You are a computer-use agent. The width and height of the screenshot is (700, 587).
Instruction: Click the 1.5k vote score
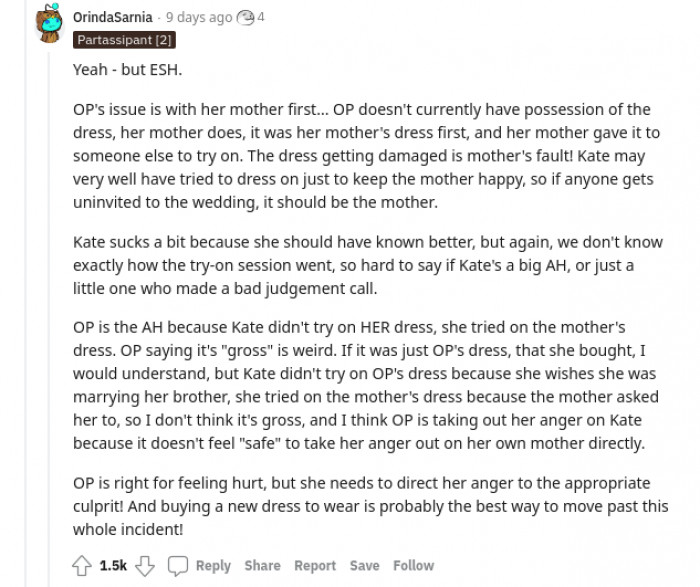pyautogui.click(x=113, y=566)
